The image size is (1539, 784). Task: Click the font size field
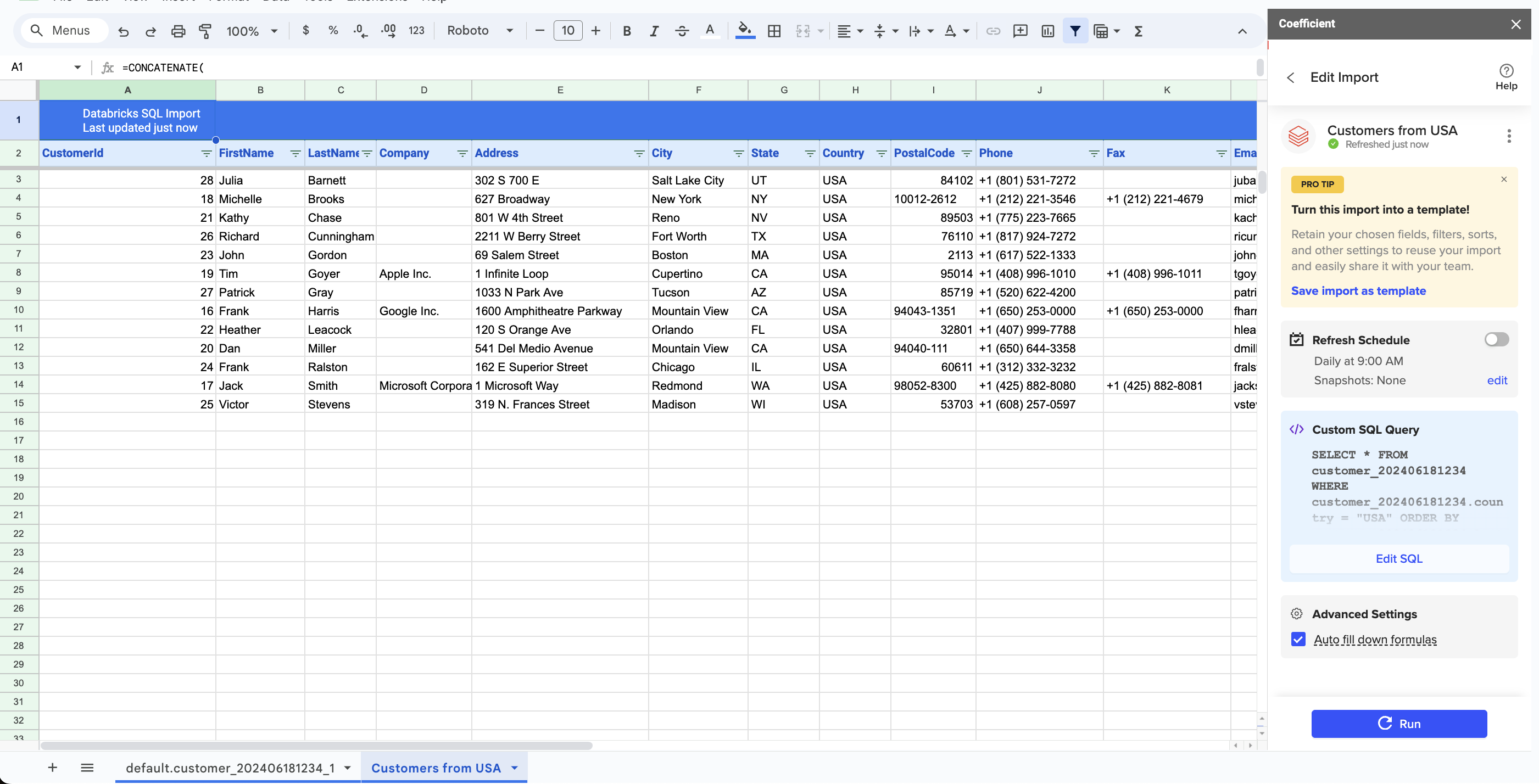(x=567, y=30)
